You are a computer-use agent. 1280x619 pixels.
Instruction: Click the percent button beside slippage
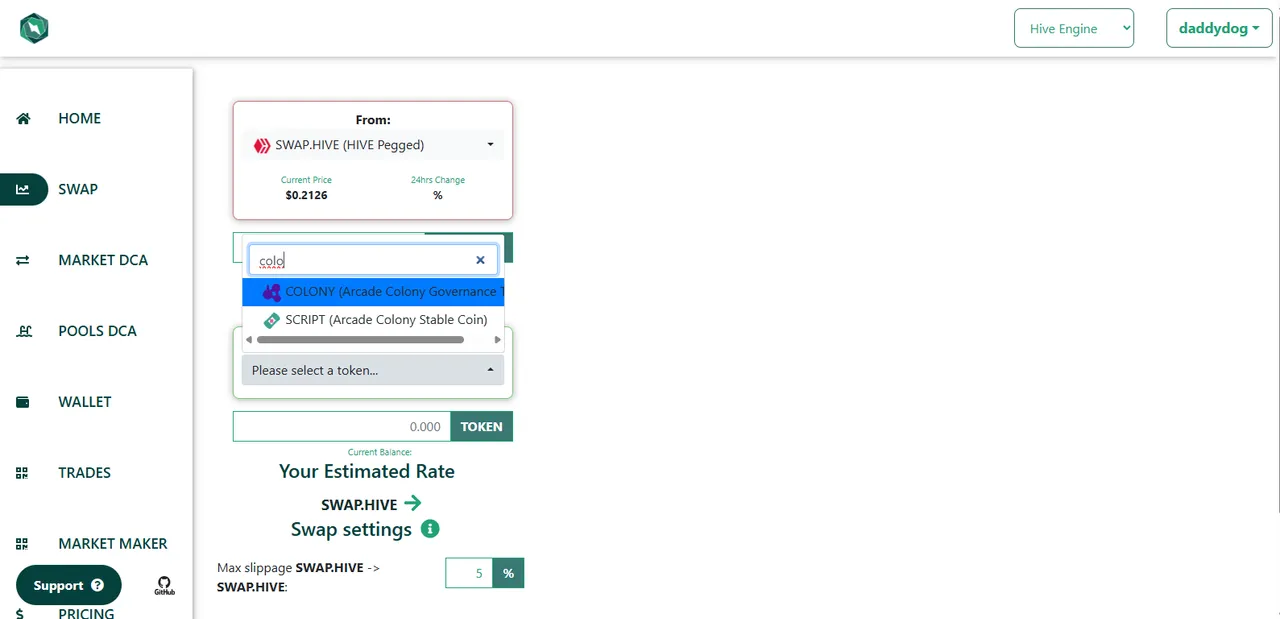tap(509, 573)
